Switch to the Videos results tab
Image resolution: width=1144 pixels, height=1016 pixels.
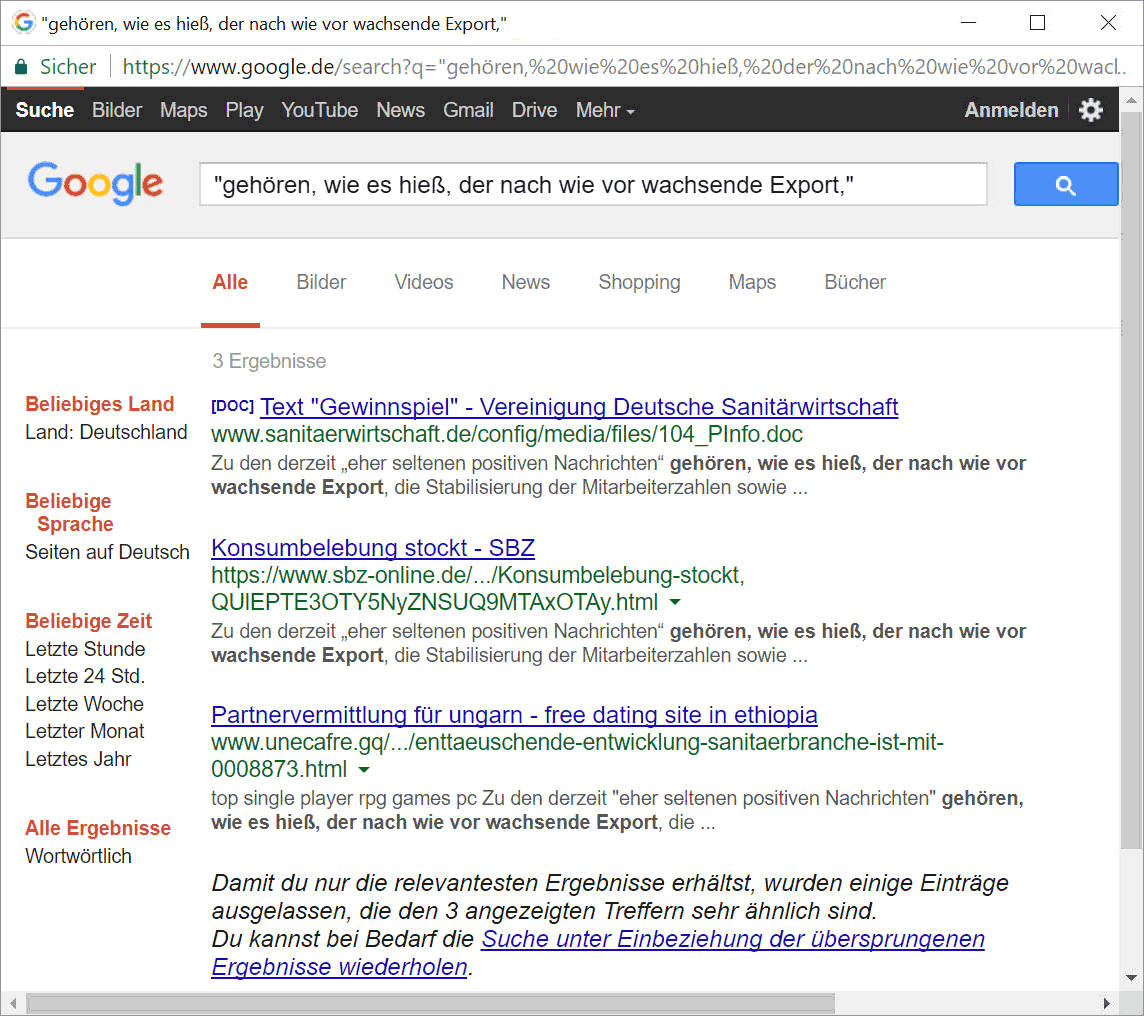[x=424, y=282]
